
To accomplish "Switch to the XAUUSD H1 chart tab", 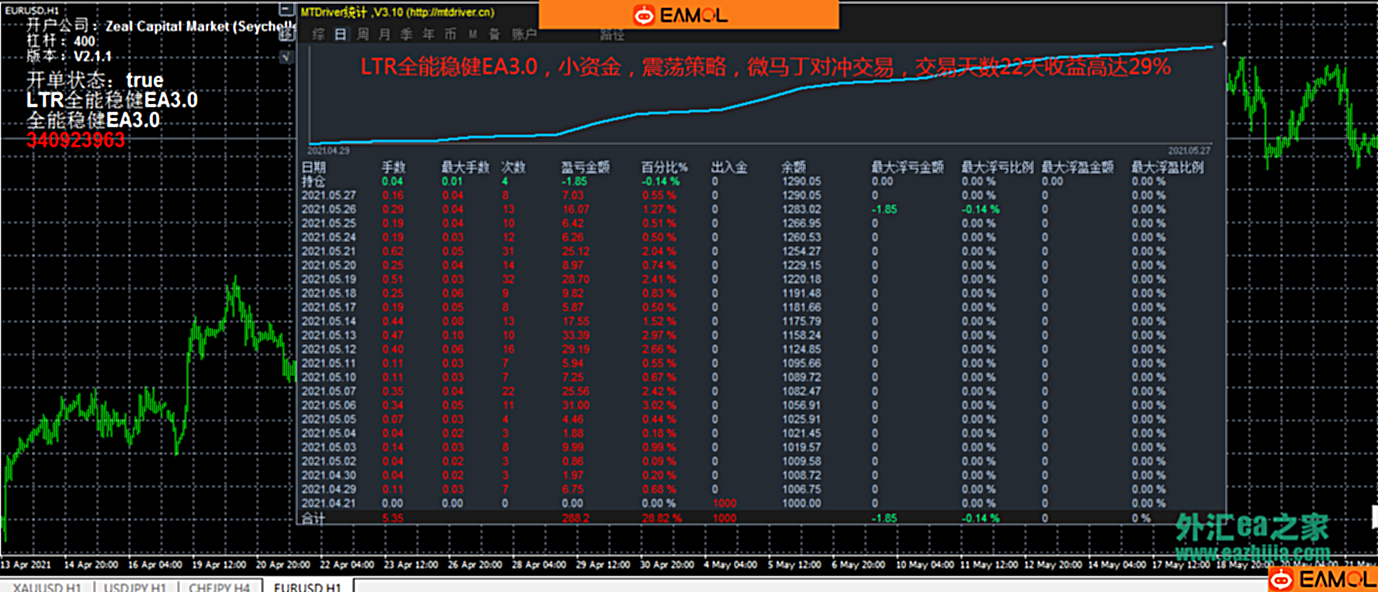I will pyautogui.click(x=47, y=586).
